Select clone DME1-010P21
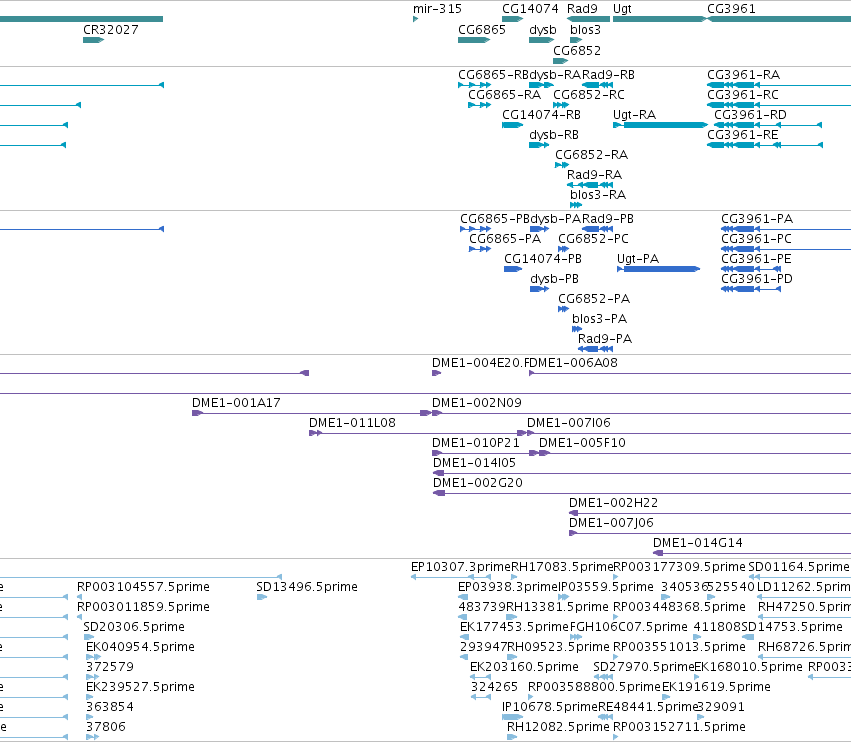851x742 pixels. point(475,443)
